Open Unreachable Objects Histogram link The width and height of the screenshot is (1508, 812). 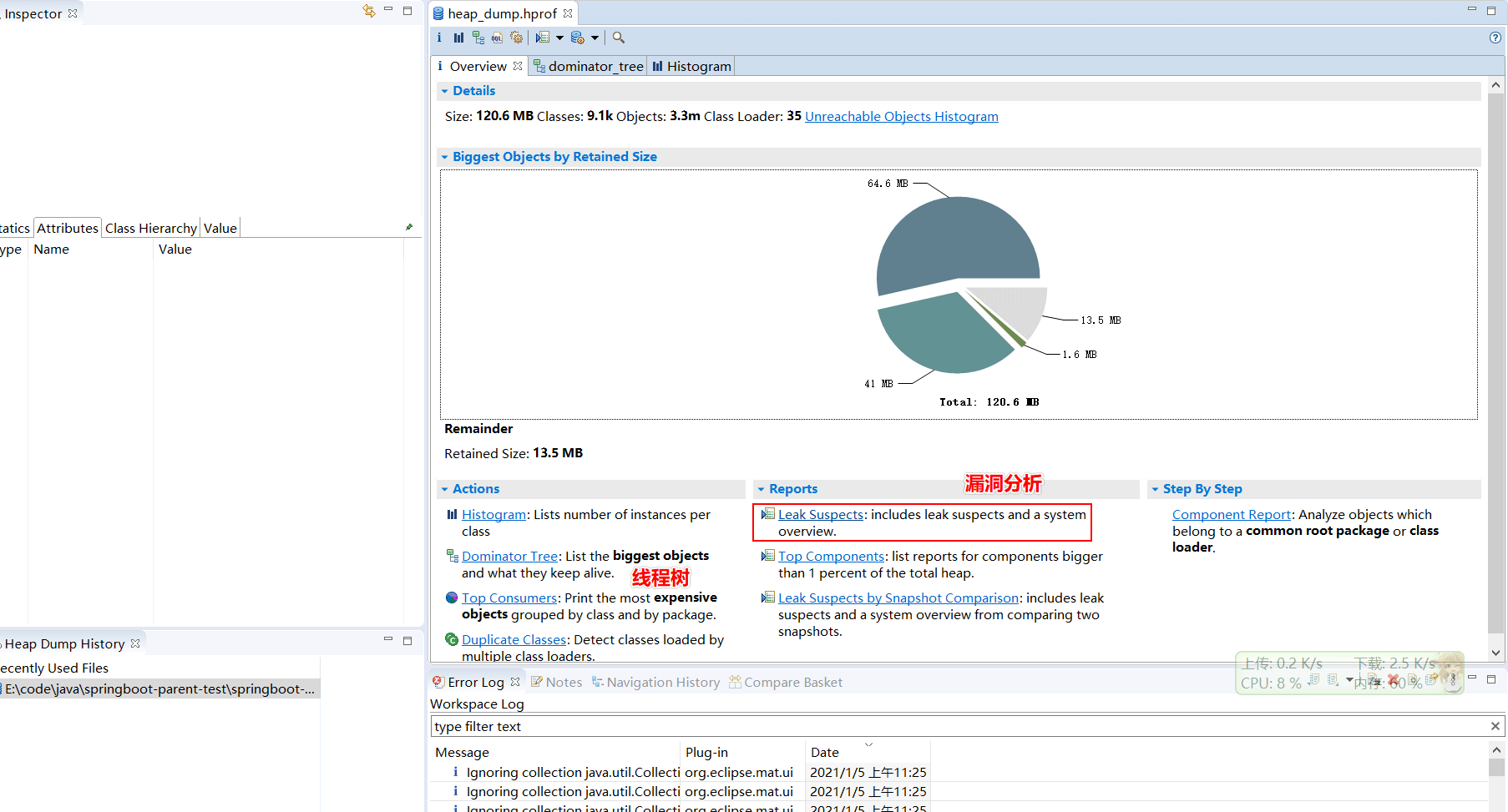[902, 117]
